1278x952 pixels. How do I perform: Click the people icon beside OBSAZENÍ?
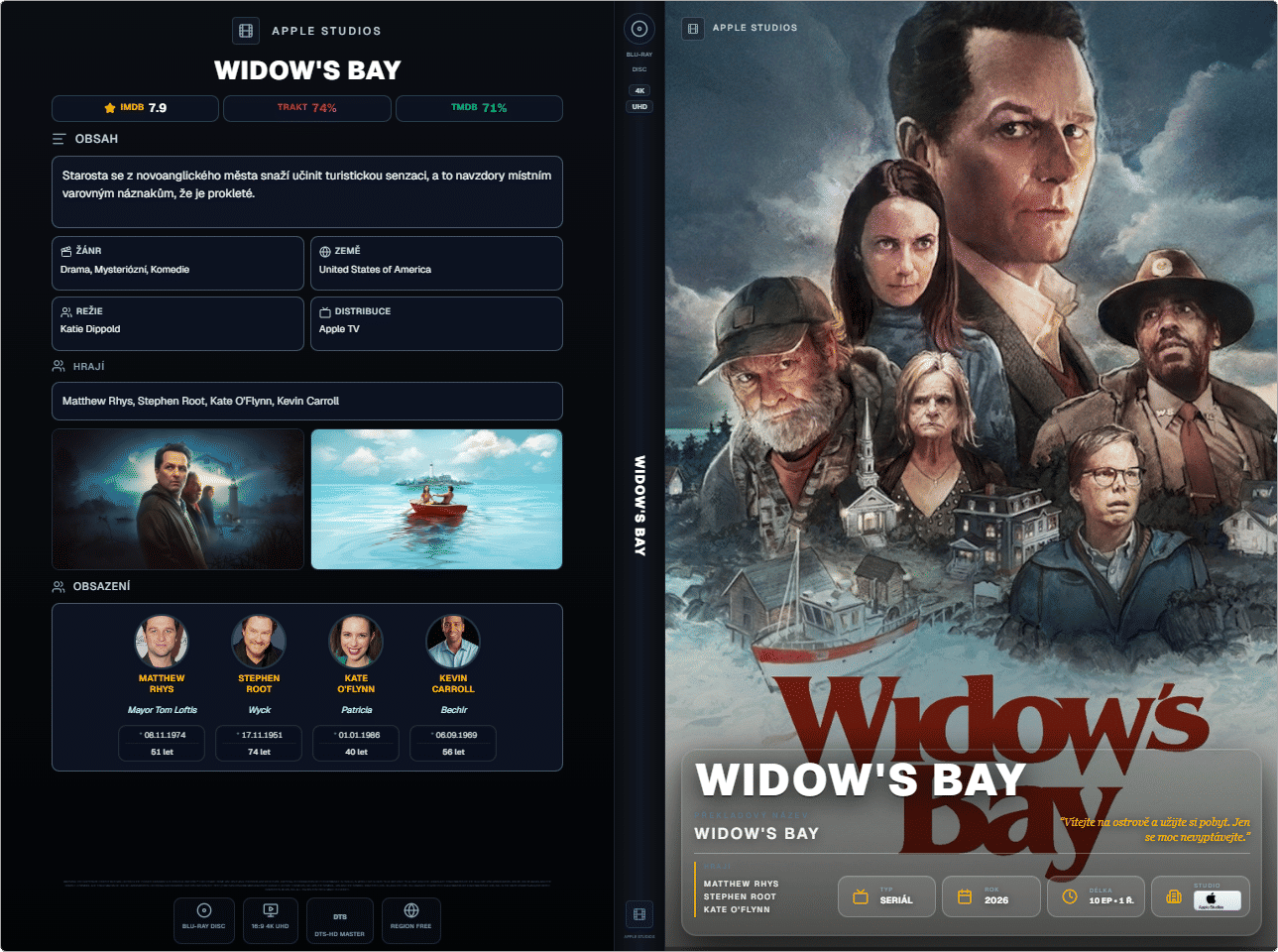pyautogui.click(x=58, y=586)
